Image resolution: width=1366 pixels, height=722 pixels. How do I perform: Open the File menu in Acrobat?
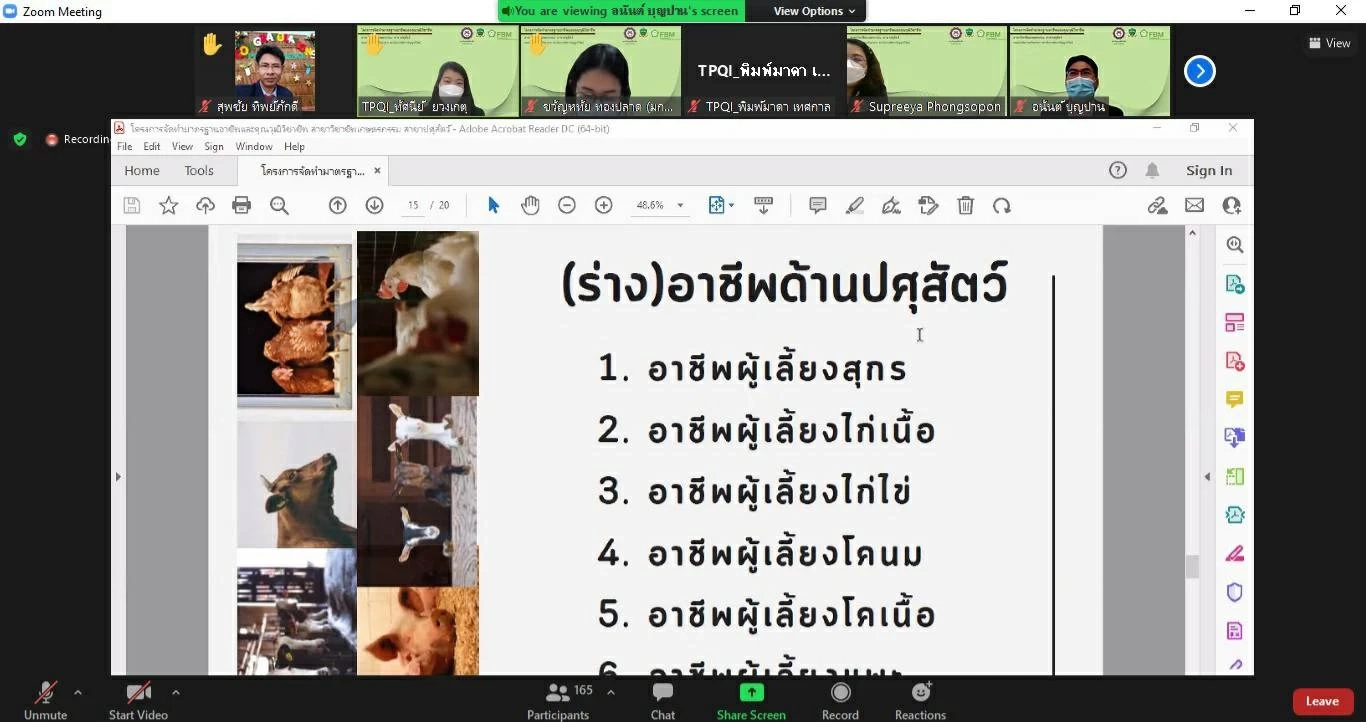[x=124, y=146]
